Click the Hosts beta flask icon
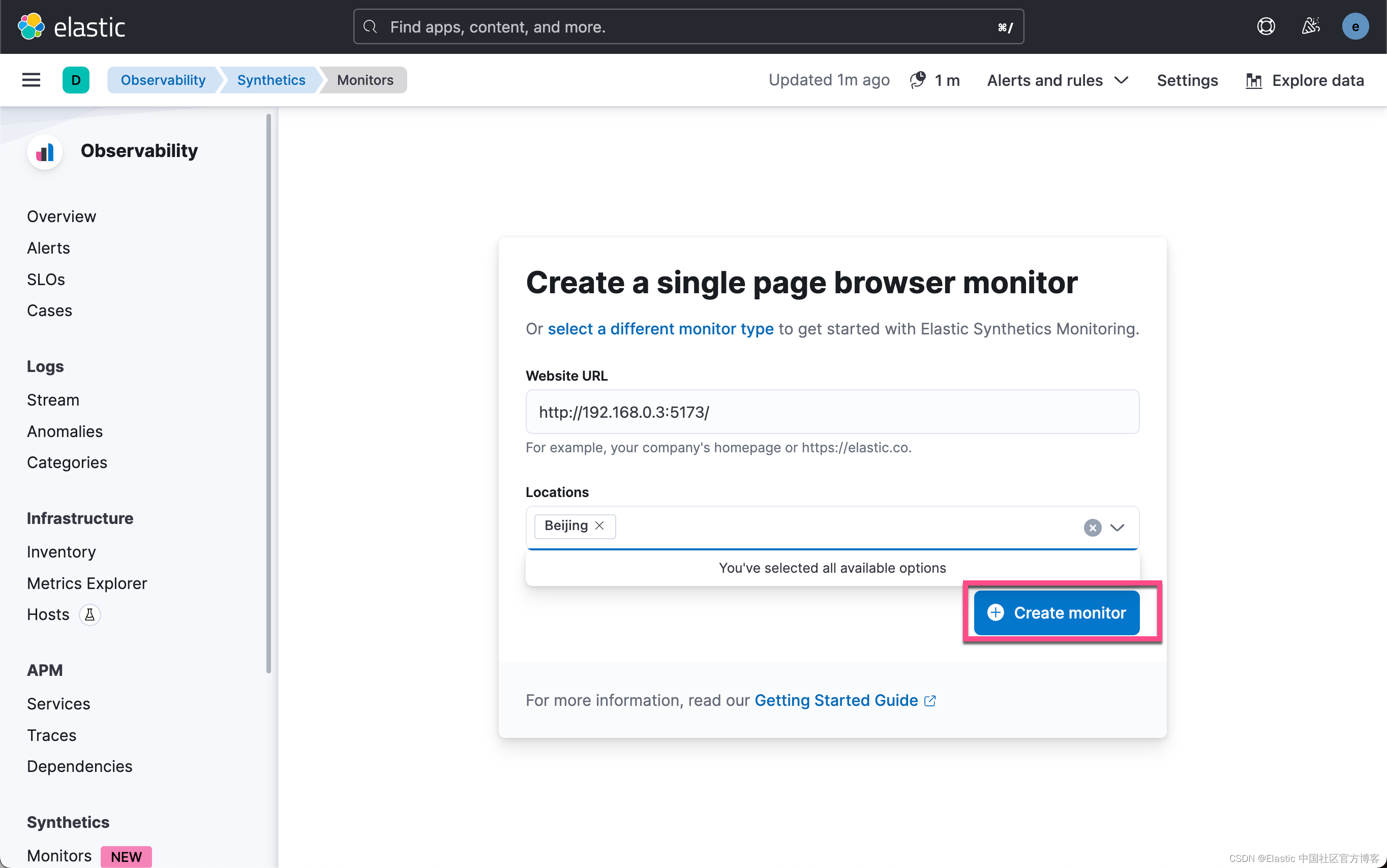1387x868 pixels. 89,614
